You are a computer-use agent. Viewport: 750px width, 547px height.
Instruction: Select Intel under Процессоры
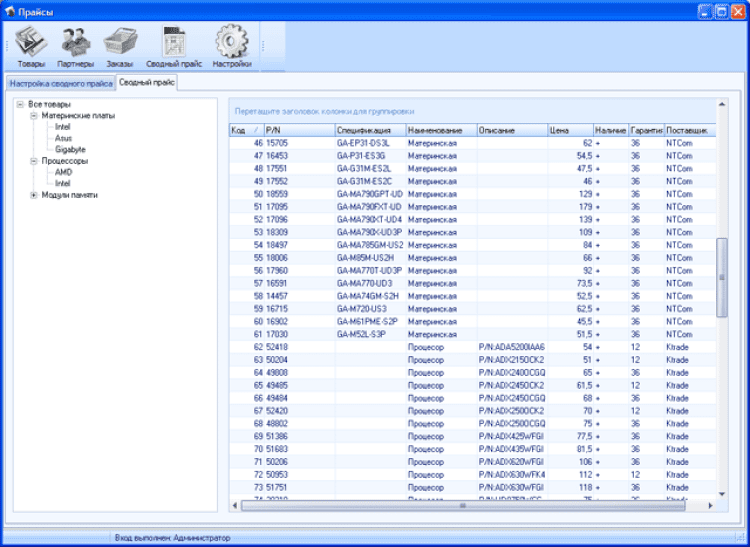(62, 184)
